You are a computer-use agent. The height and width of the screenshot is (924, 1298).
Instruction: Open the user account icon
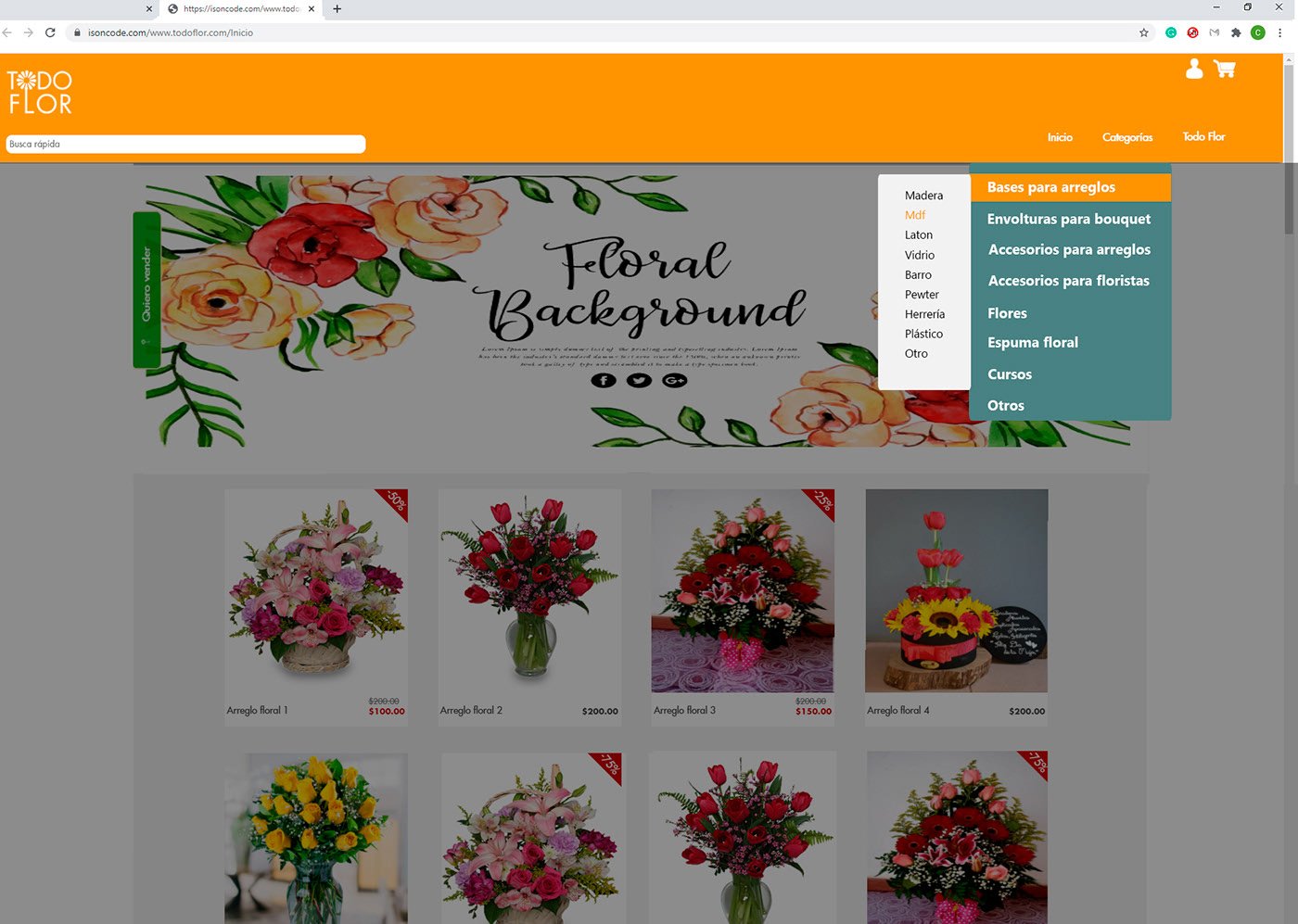[1194, 70]
